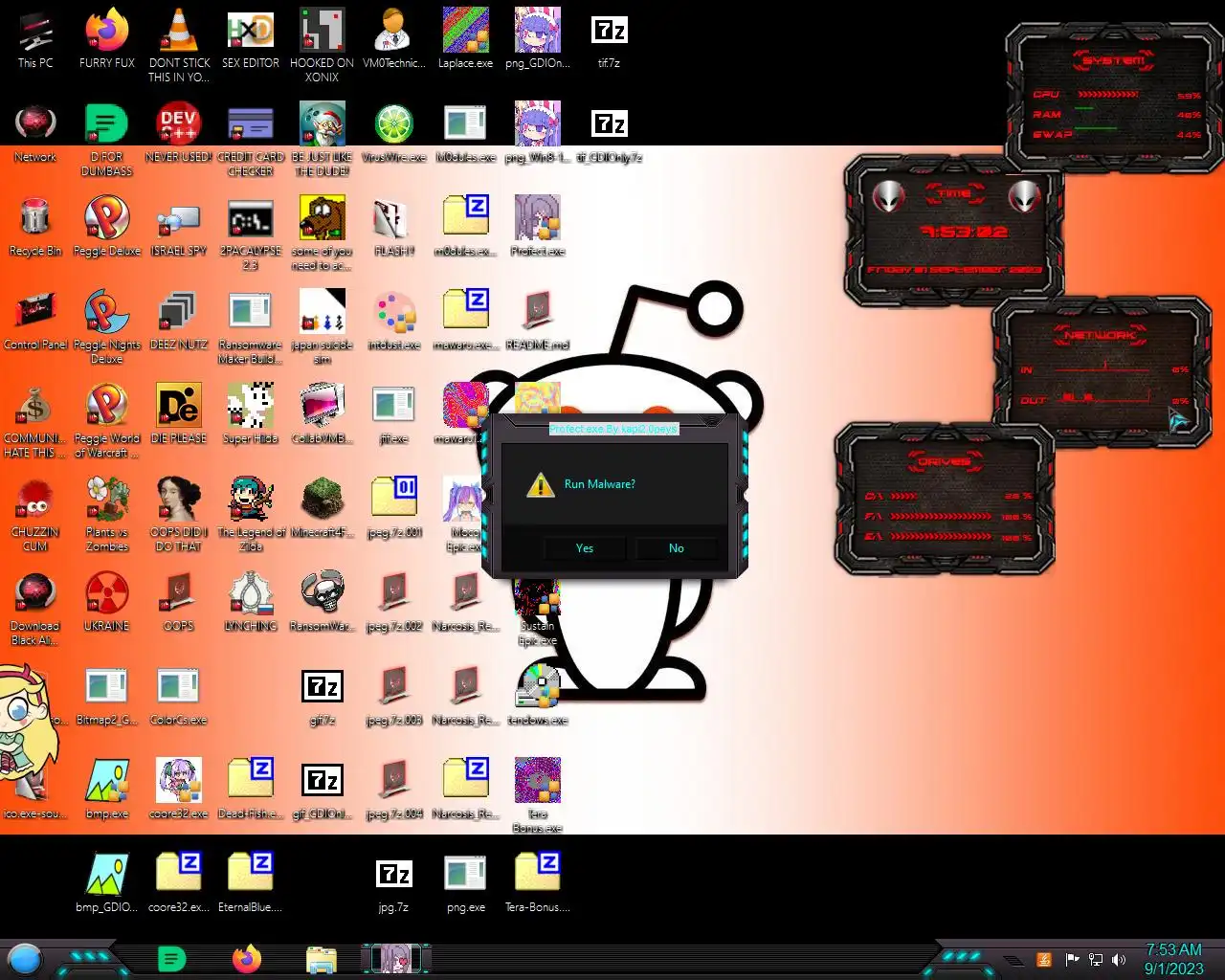The image size is (1225, 980).
Task: Select the japan suicide sim icon
Action: click(323, 327)
